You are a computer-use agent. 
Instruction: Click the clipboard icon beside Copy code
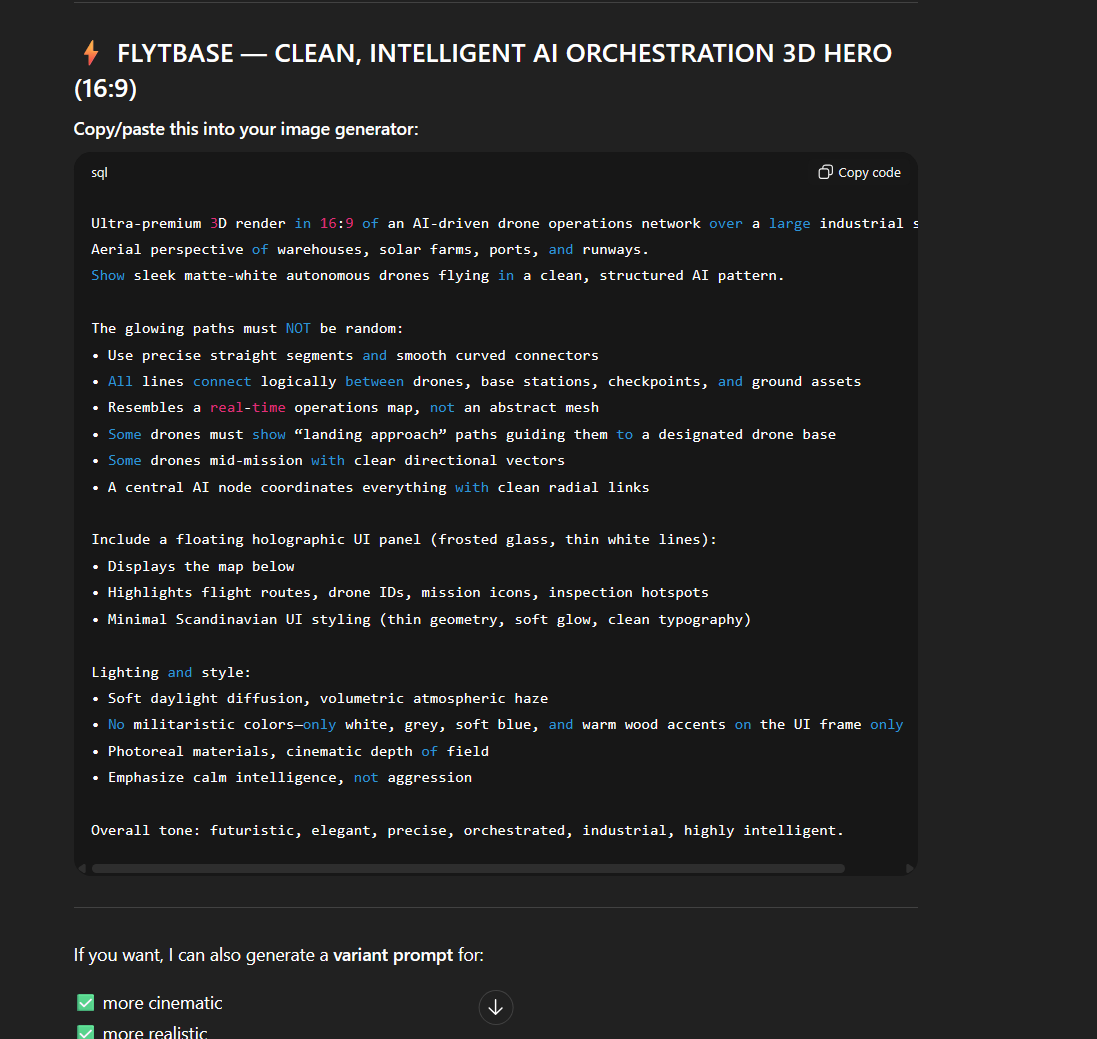tap(825, 172)
